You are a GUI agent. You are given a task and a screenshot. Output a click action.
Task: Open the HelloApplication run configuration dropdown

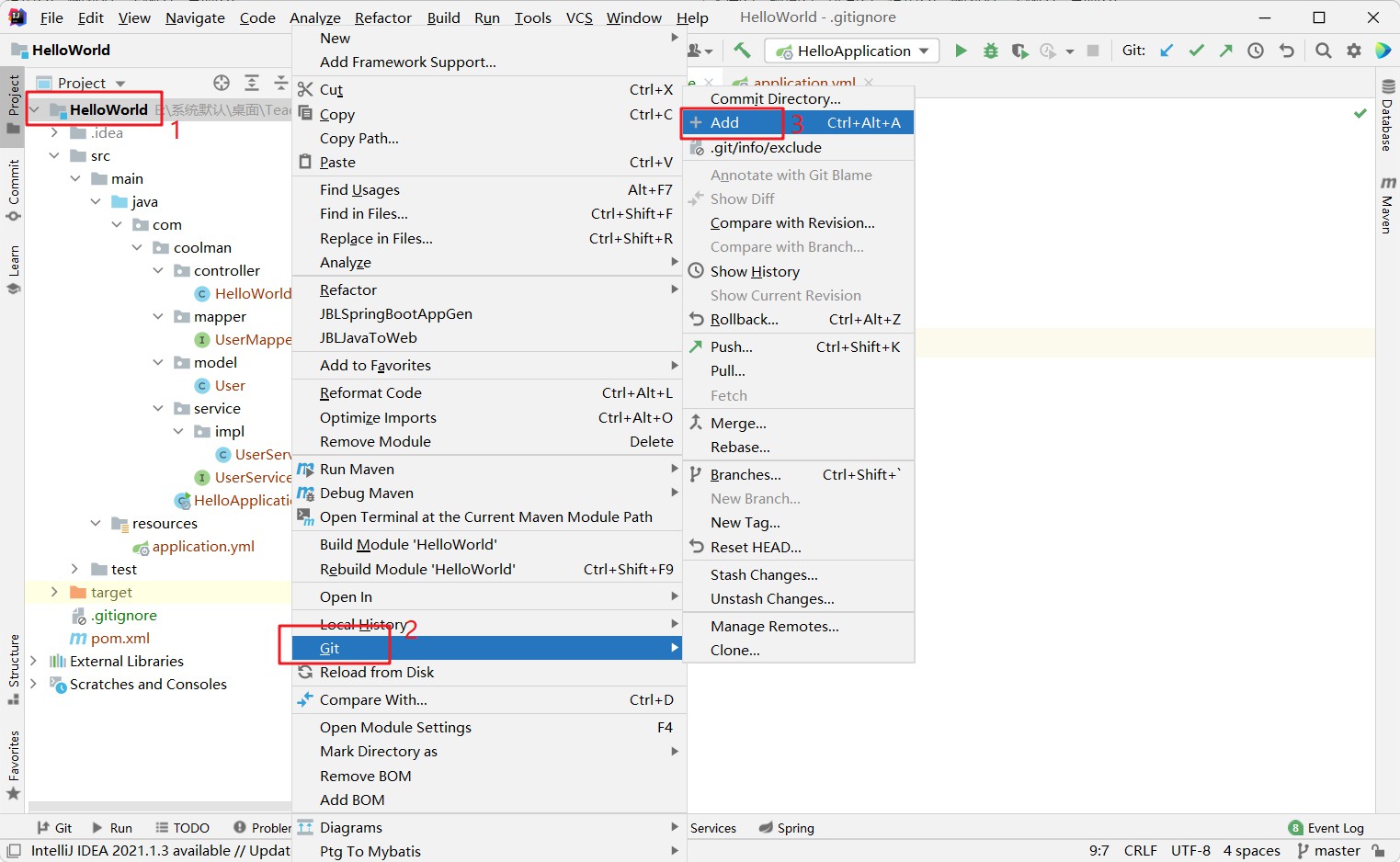click(852, 51)
